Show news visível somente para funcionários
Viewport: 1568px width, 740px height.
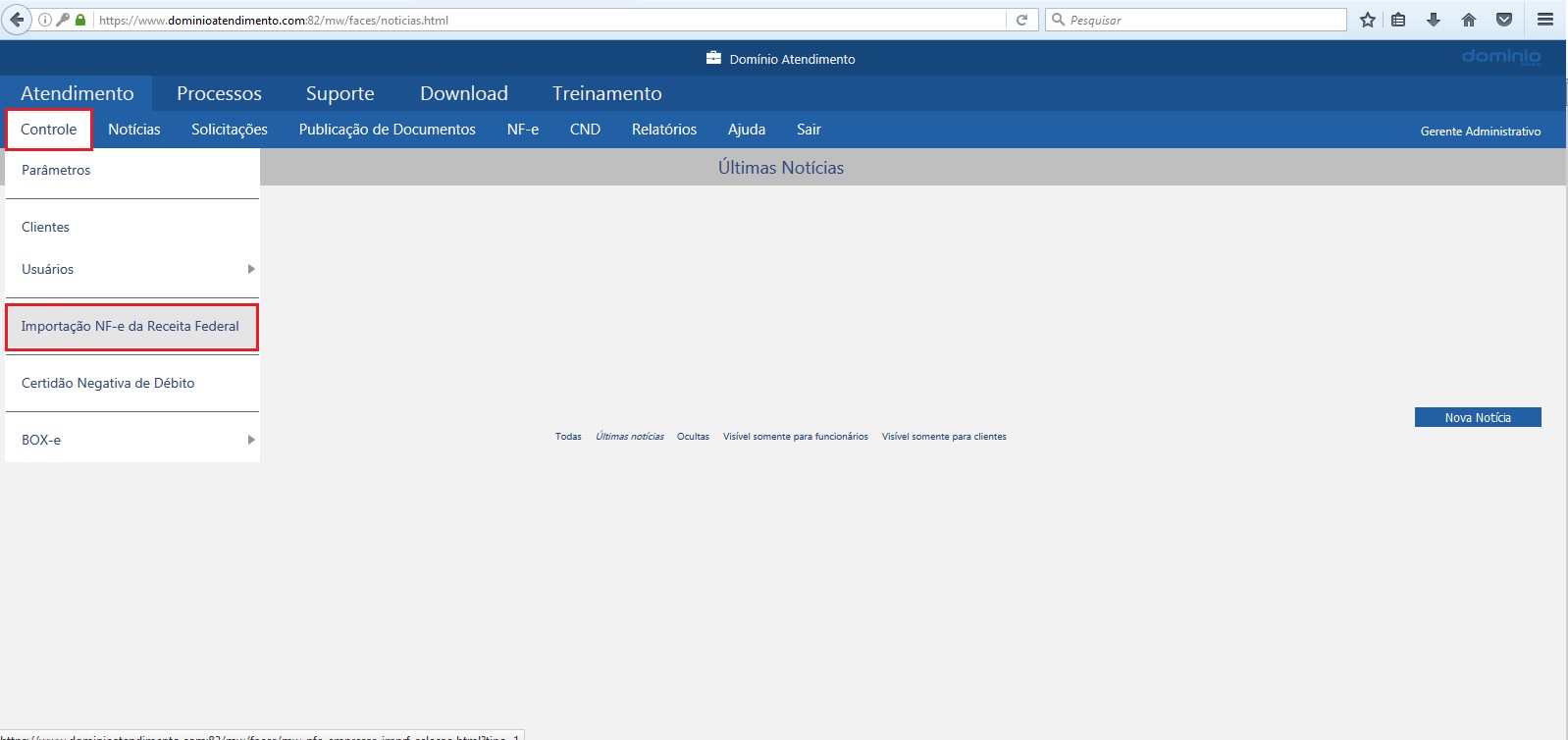pos(796,437)
